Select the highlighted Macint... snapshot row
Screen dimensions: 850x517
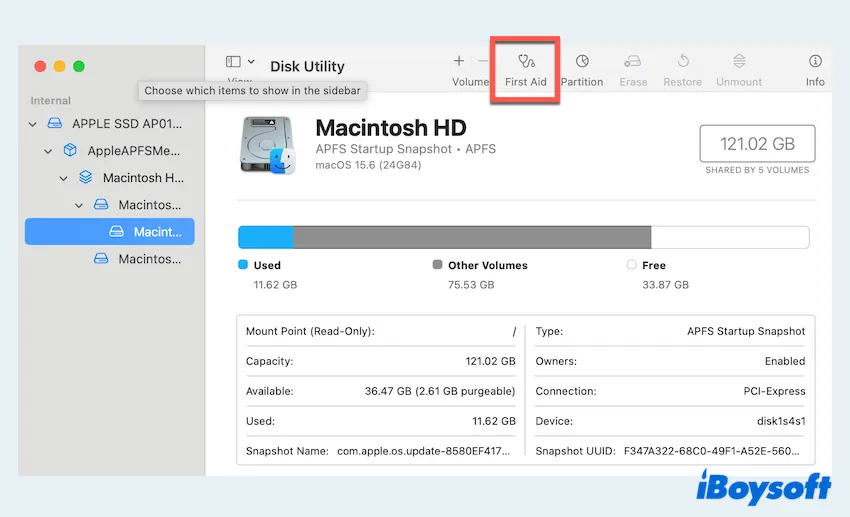[110, 232]
